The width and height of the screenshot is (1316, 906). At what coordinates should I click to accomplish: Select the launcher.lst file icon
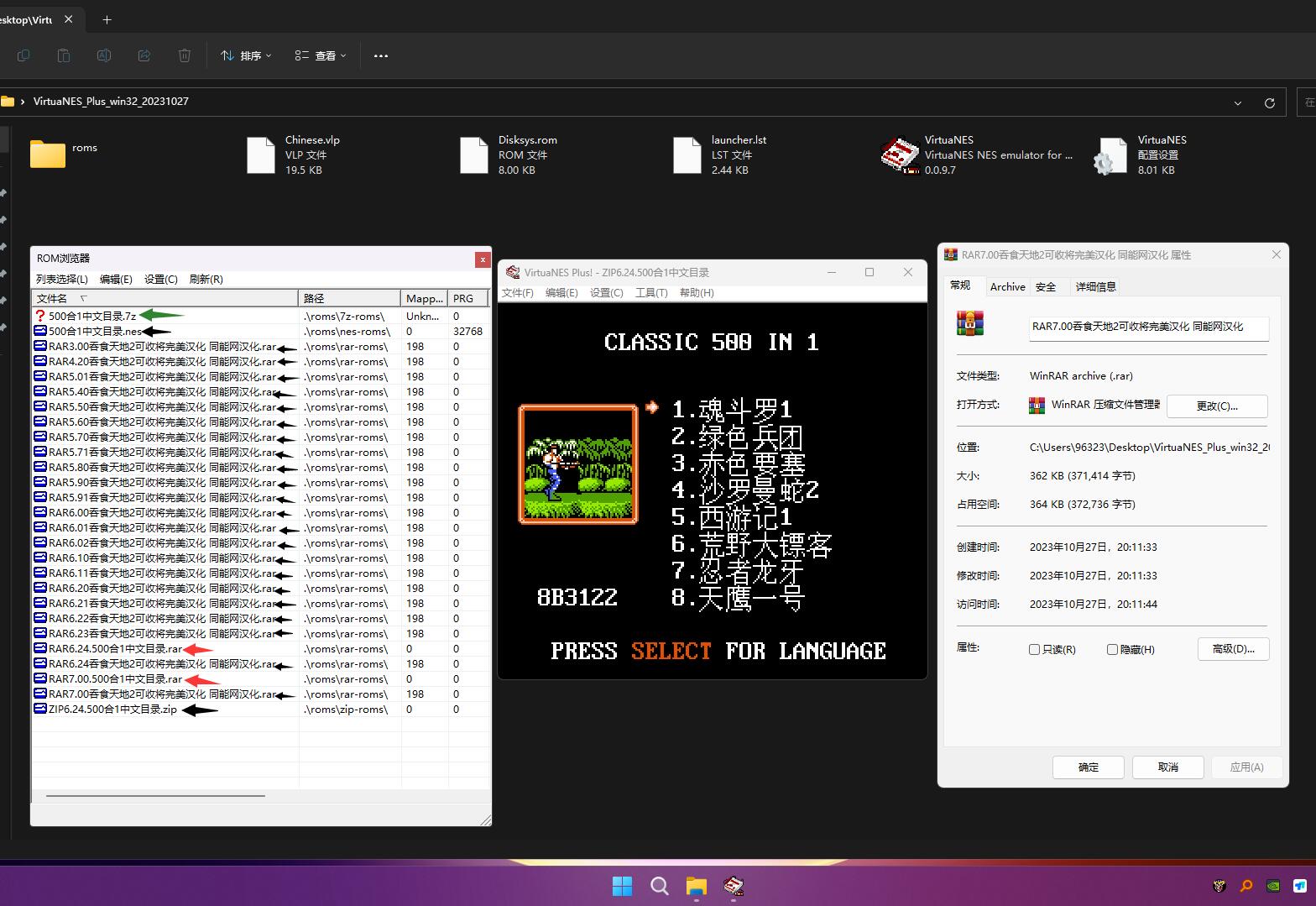[x=687, y=155]
